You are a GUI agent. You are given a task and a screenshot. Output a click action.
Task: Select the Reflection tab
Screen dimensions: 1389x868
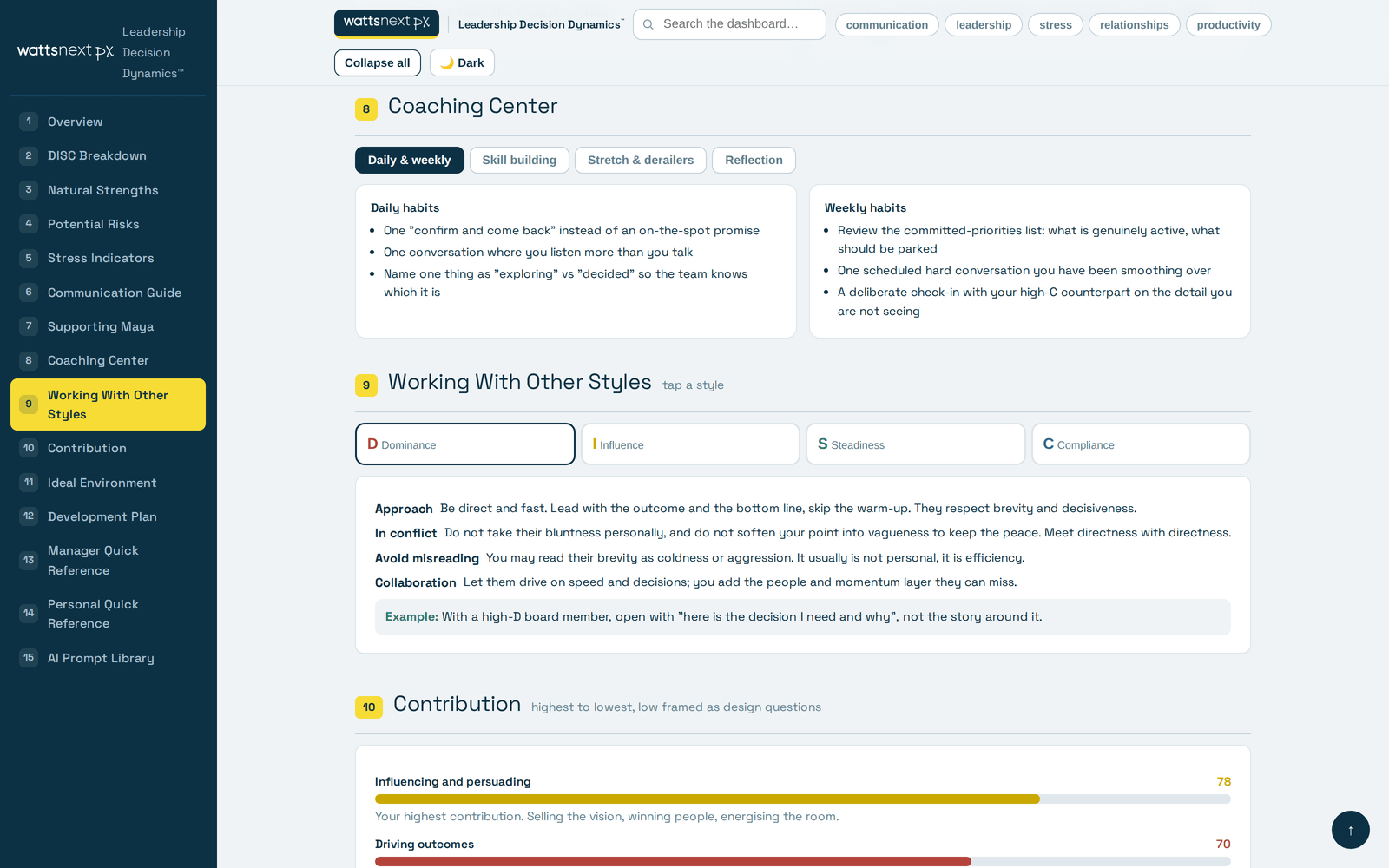click(754, 160)
